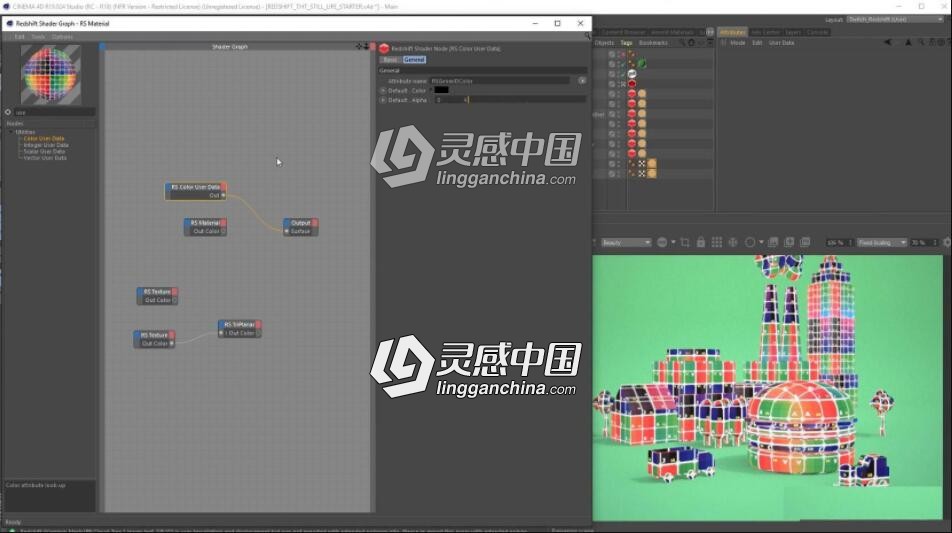Toggle the enable checkmark in green tag row
Image resolution: width=952 pixels, height=533 pixels.
click(622, 64)
